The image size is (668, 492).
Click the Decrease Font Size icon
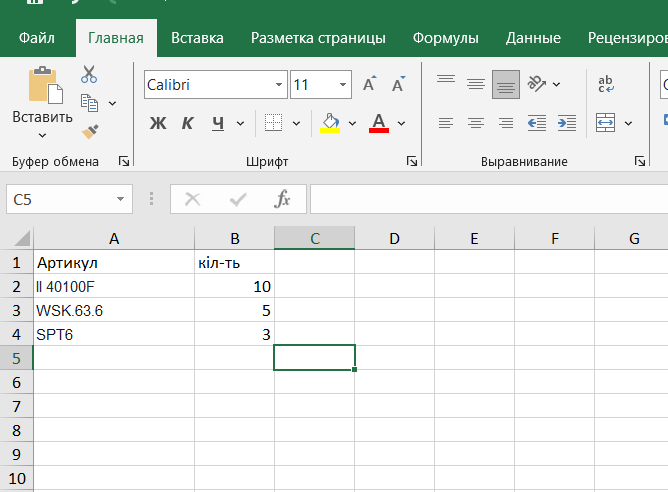pyautogui.click(x=398, y=85)
